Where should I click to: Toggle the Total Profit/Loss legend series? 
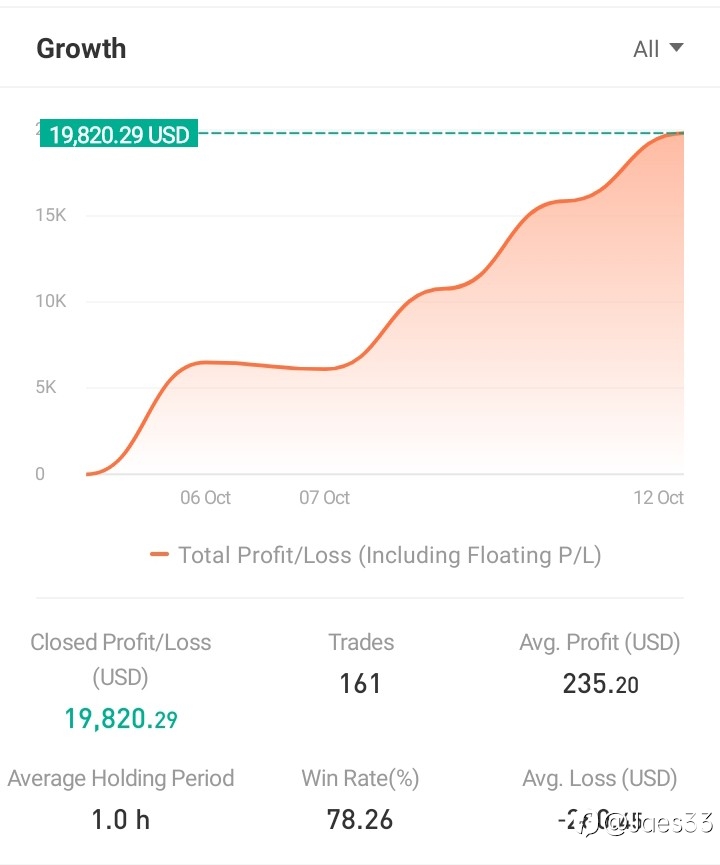(x=375, y=555)
